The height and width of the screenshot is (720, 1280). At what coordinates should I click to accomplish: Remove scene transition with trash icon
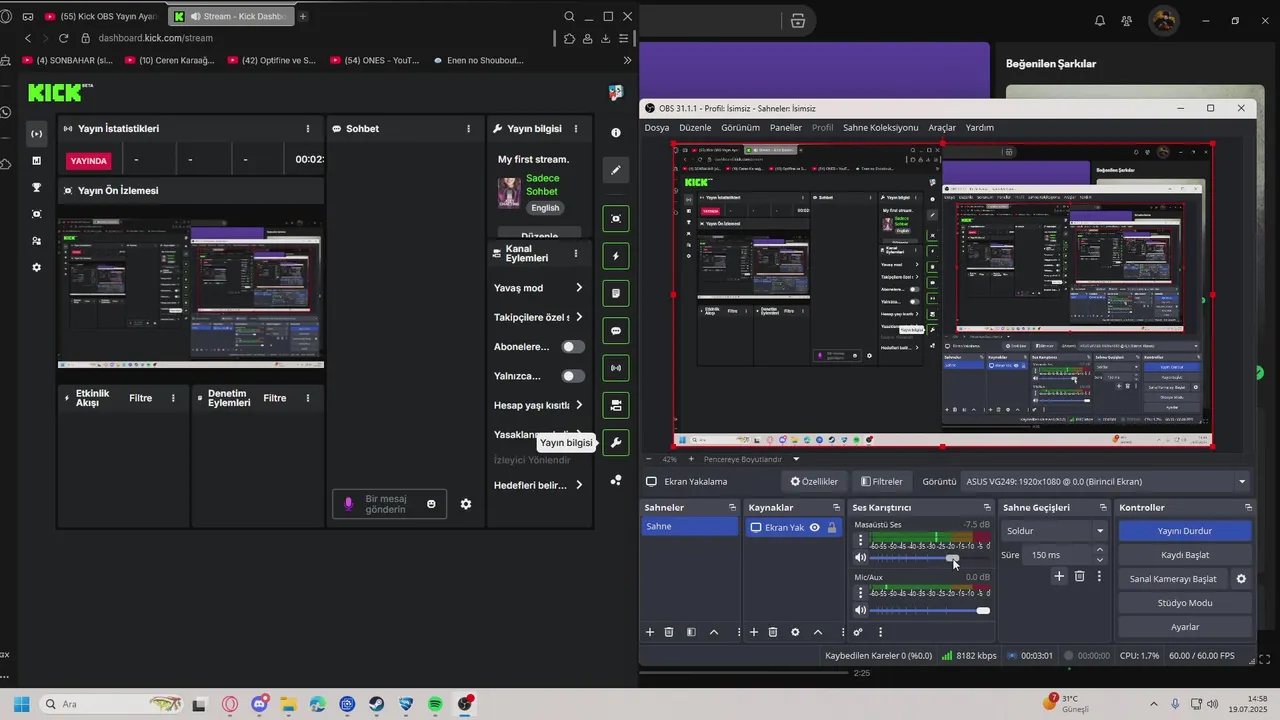1079,576
